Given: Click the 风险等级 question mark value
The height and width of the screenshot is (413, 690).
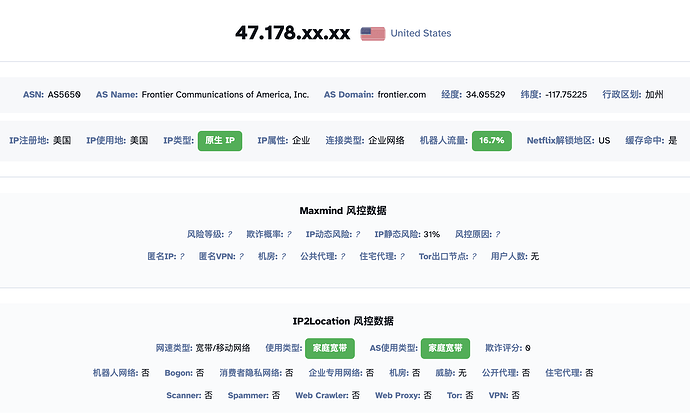Looking at the screenshot, I should (x=229, y=234).
